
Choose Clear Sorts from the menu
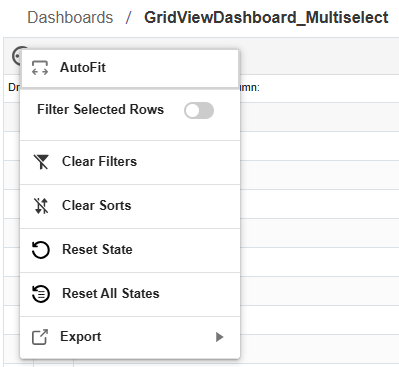click(x=130, y=206)
